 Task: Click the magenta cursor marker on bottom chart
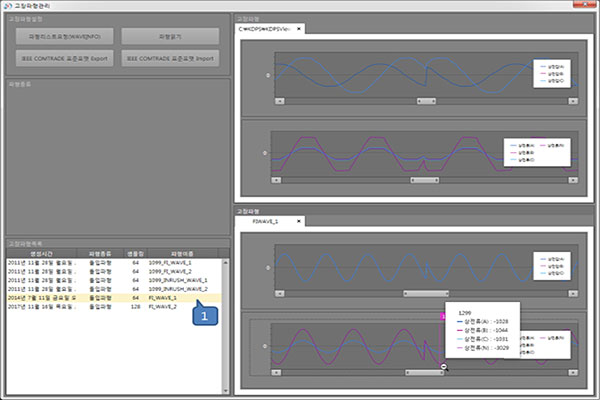(443, 316)
